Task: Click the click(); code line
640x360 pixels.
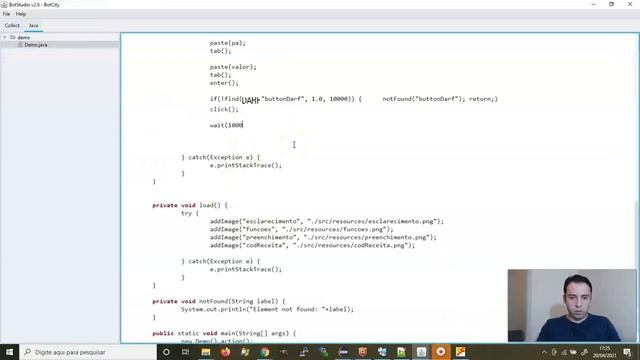Action: tap(224, 109)
